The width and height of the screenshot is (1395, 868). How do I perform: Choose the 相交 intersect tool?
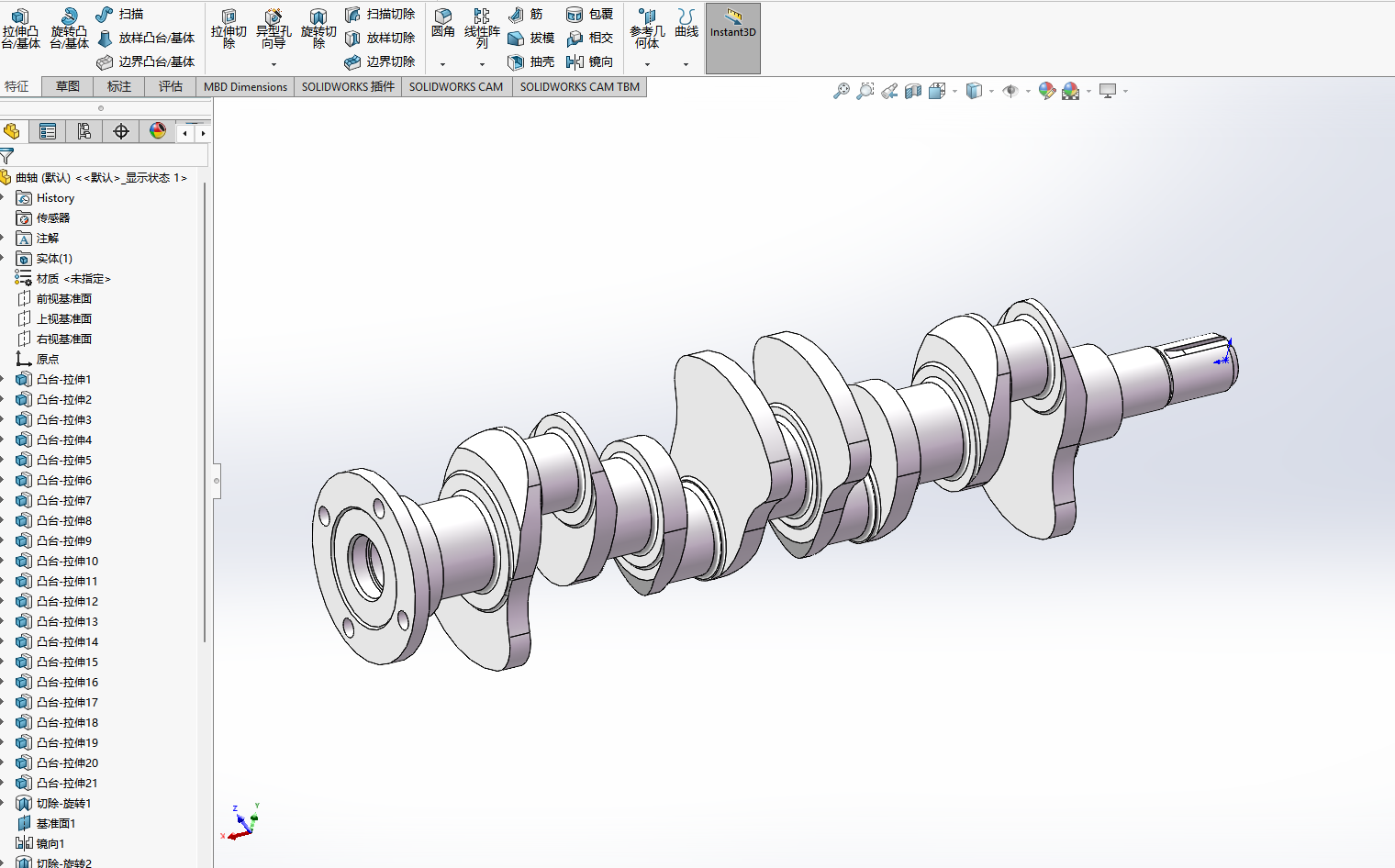(589, 38)
